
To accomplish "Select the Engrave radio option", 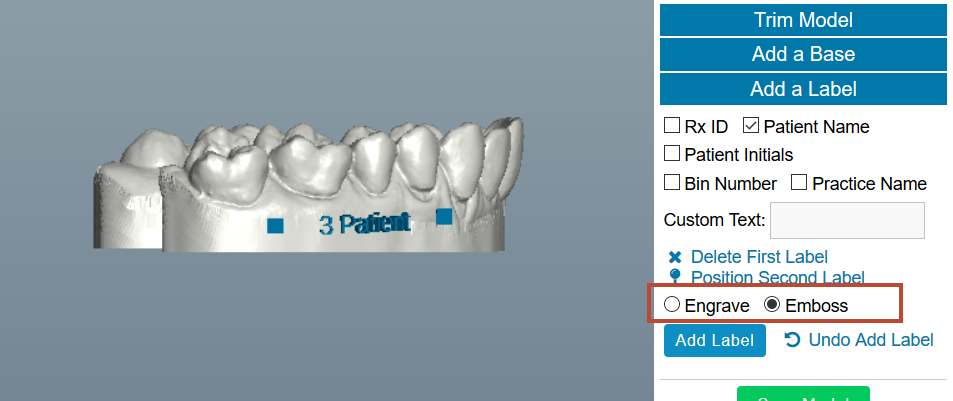I will pos(672,304).
